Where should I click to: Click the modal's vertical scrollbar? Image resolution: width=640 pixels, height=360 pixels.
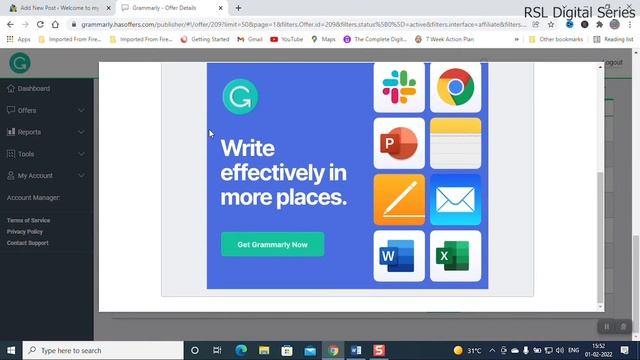(600, 238)
